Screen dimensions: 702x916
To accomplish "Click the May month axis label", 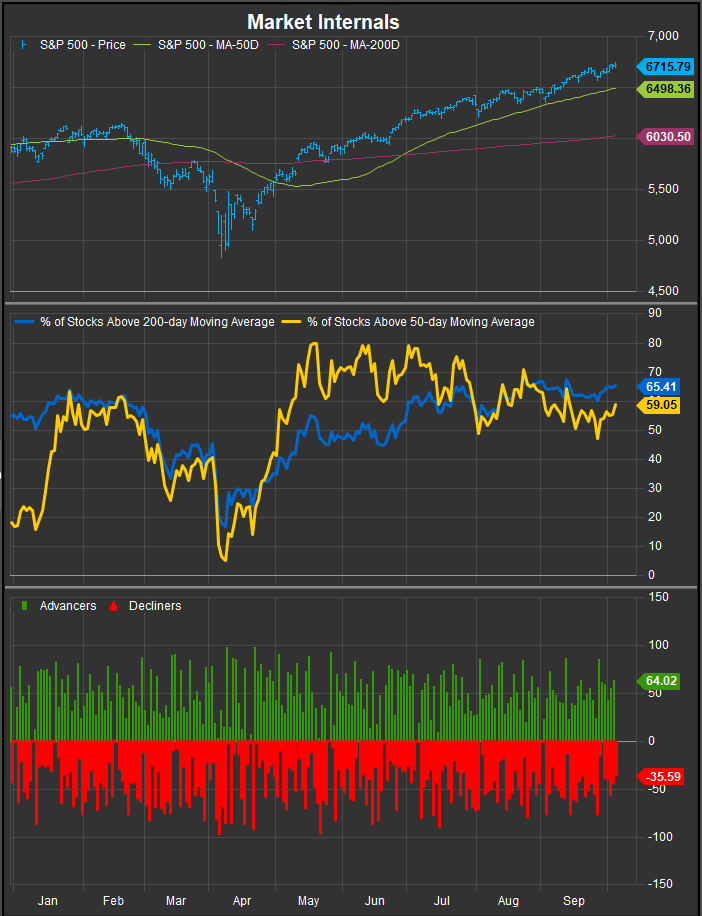I will click(x=311, y=900).
